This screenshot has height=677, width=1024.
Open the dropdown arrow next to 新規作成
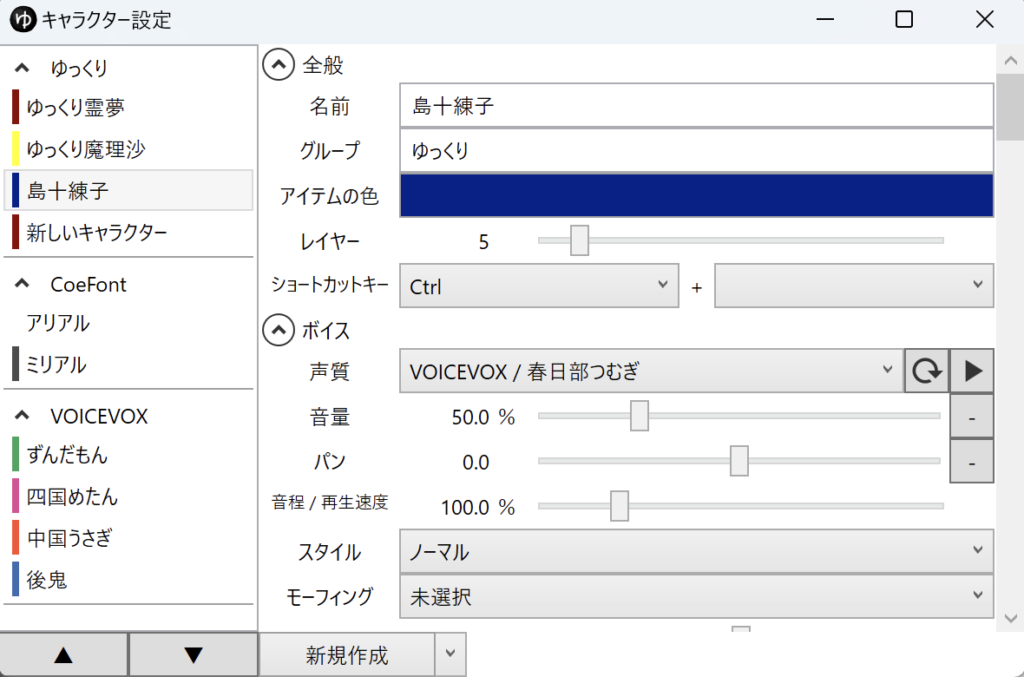(451, 653)
